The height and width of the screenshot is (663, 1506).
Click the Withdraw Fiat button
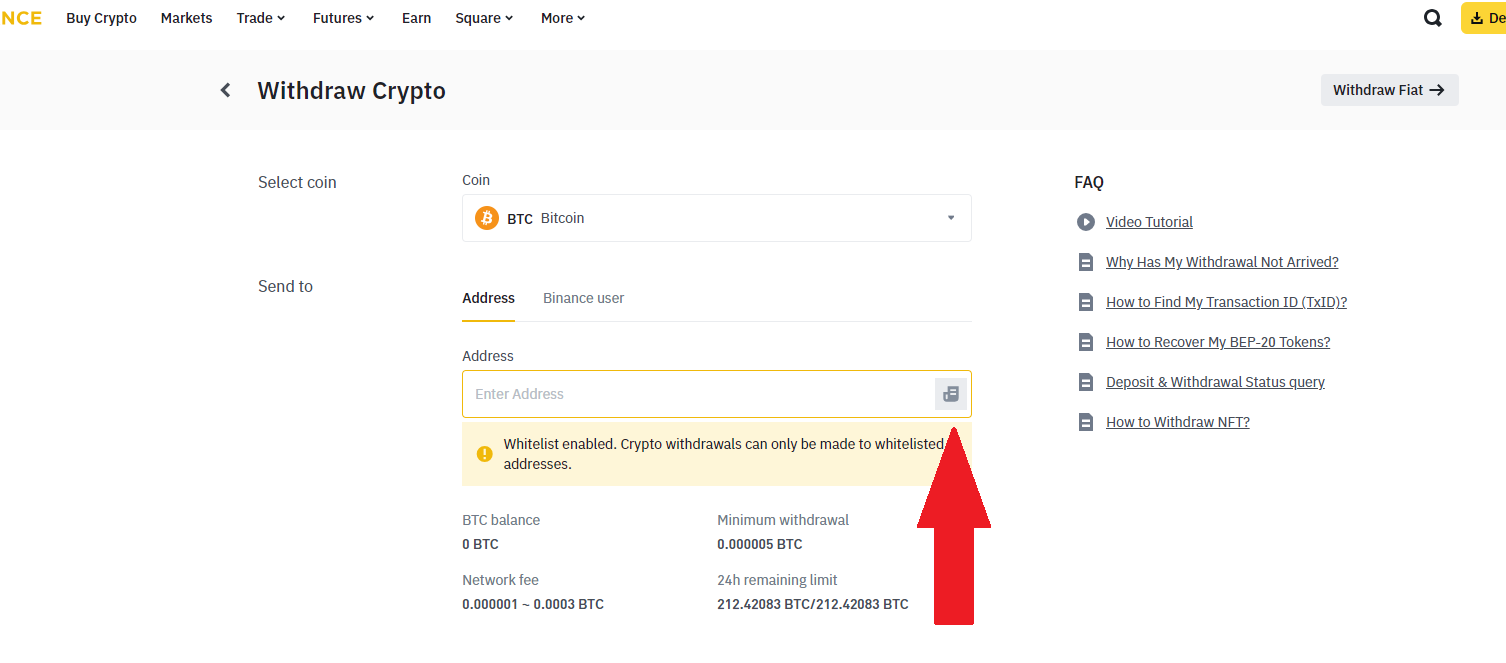pos(1390,90)
